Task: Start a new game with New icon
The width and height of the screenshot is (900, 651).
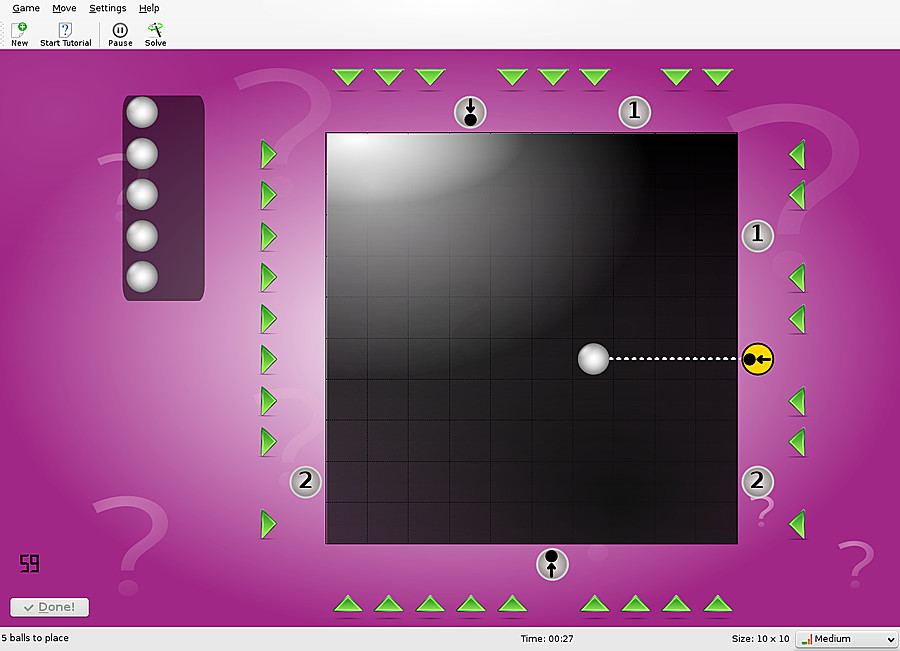Action: pos(20,34)
